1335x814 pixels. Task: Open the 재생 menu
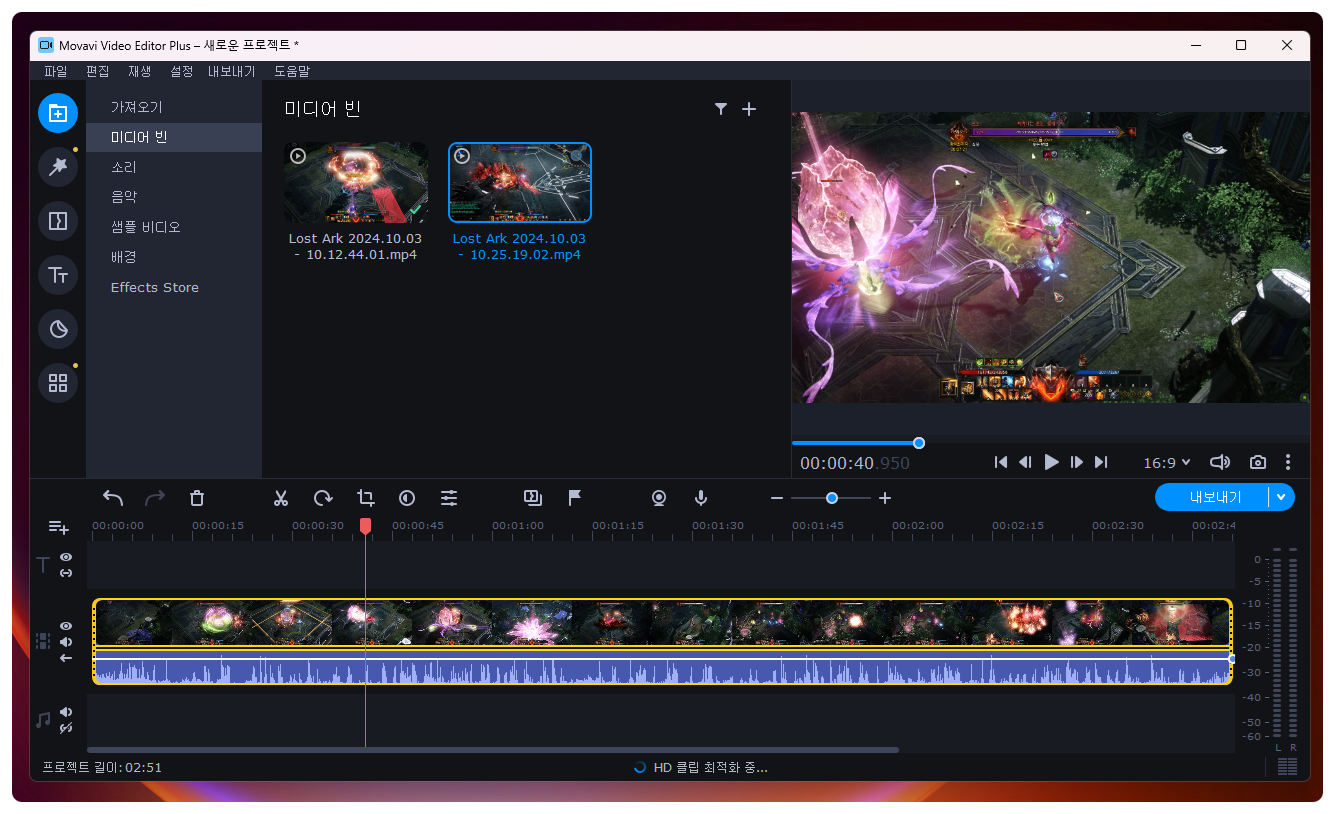pos(140,71)
